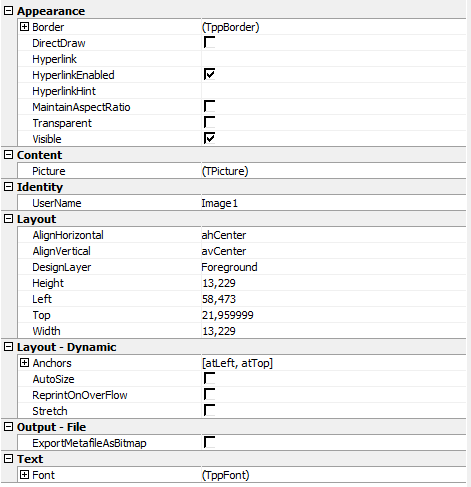Viewport: 471px width, 487px height.
Task: Collapse the Layout - Dynamic category
Action: coord(8,347)
